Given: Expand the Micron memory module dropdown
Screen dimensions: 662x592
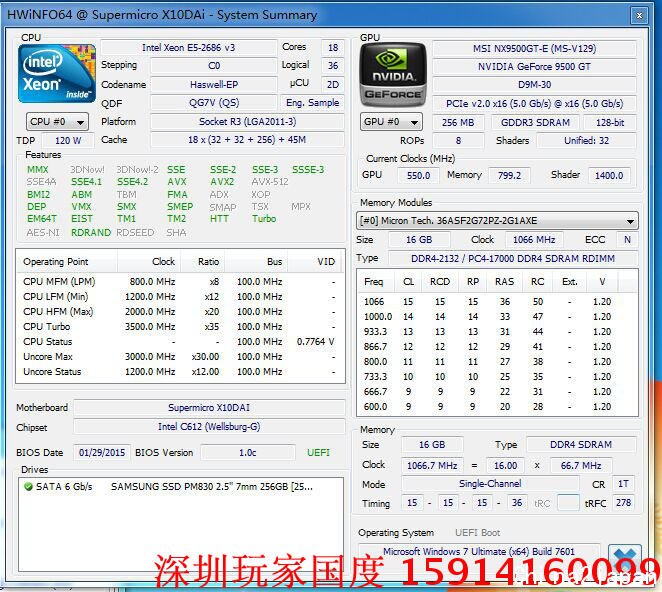Looking at the screenshot, I should (497, 221).
